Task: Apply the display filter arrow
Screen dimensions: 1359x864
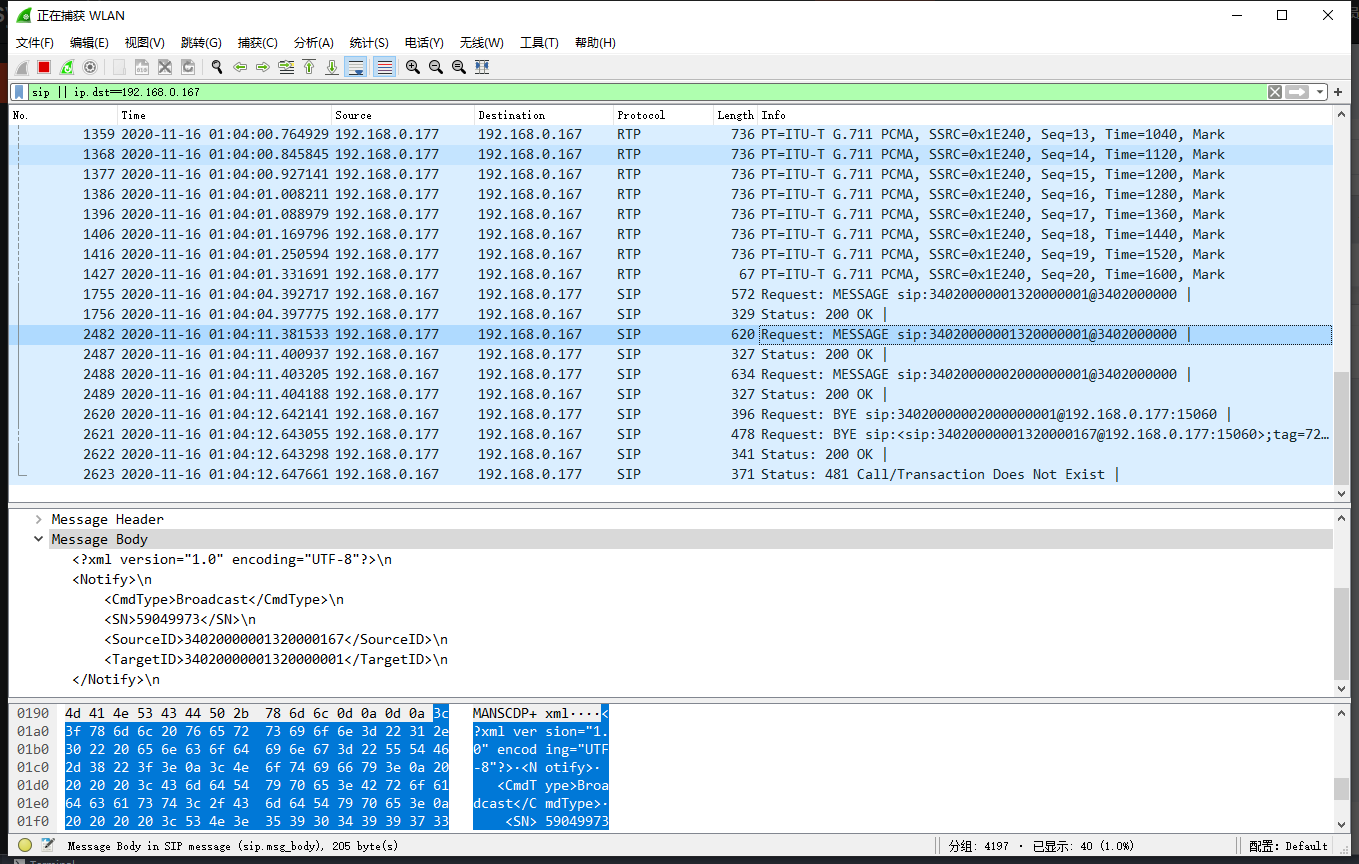Action: pyautogui.click(x=1297, y=92)
